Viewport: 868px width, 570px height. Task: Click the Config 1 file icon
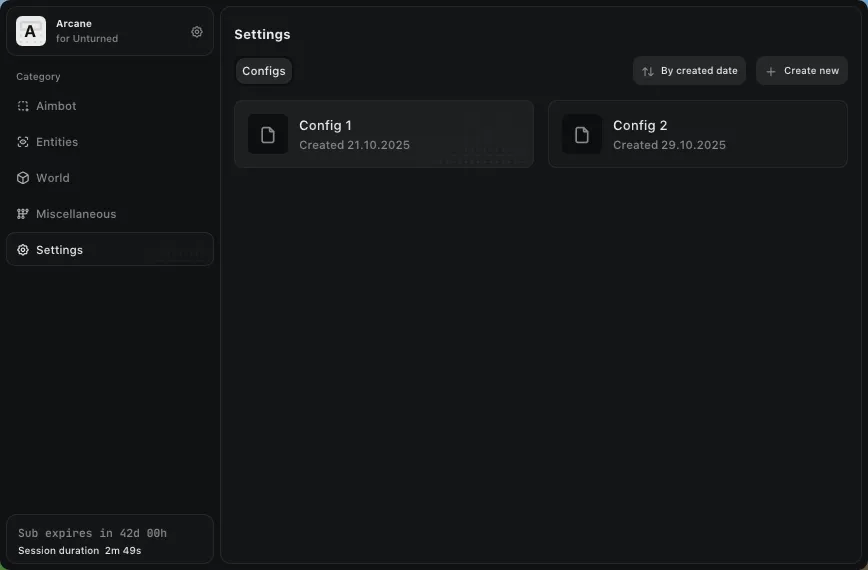[268, 135]
